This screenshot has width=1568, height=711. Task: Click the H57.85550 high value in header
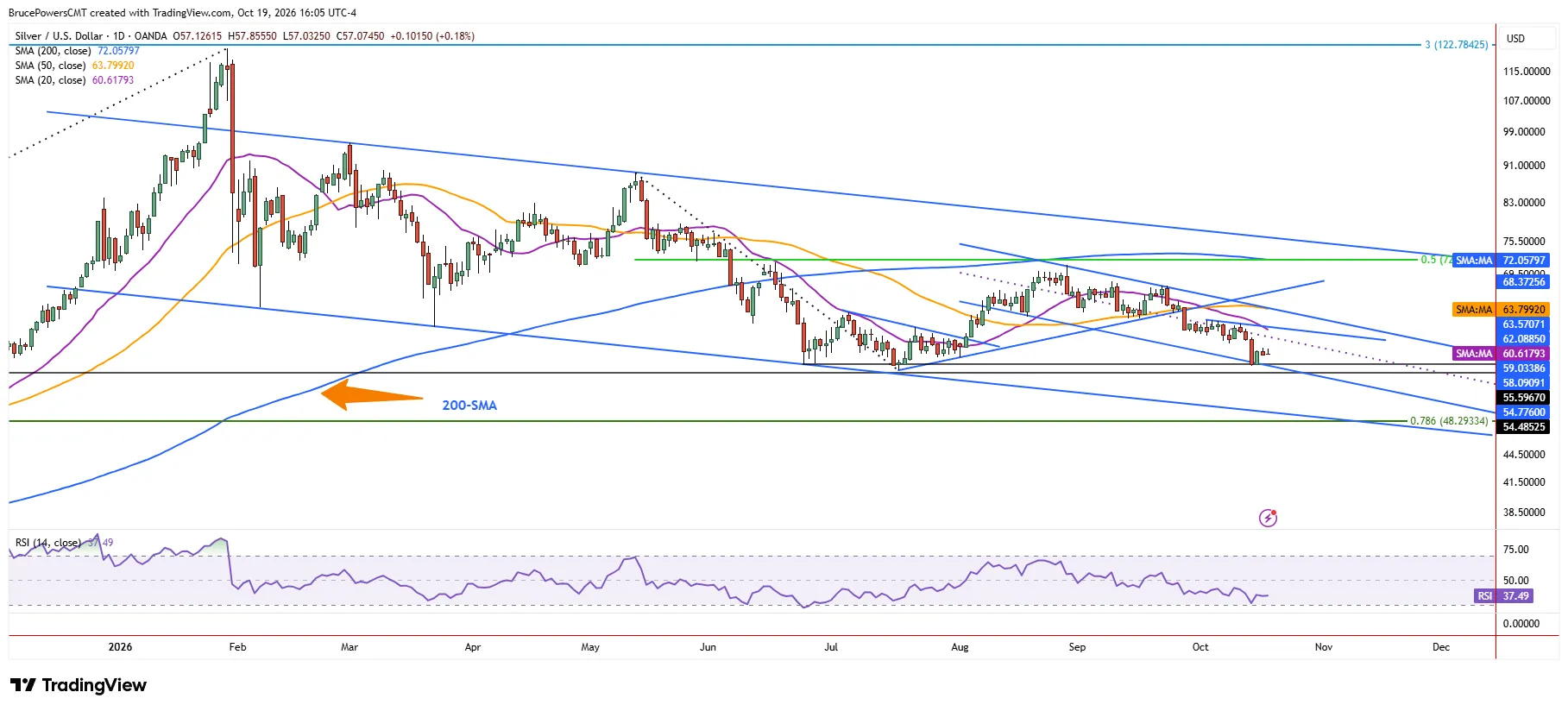pyautogui.click(x=252, y=36)
